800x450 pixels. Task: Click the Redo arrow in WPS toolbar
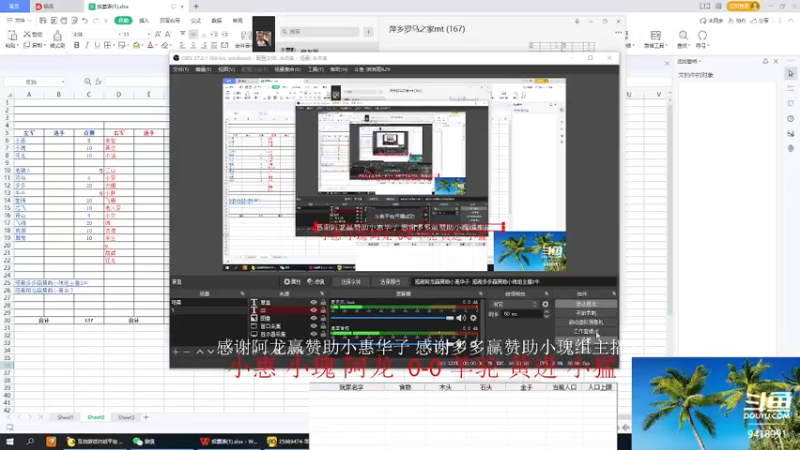pos(95,20)
